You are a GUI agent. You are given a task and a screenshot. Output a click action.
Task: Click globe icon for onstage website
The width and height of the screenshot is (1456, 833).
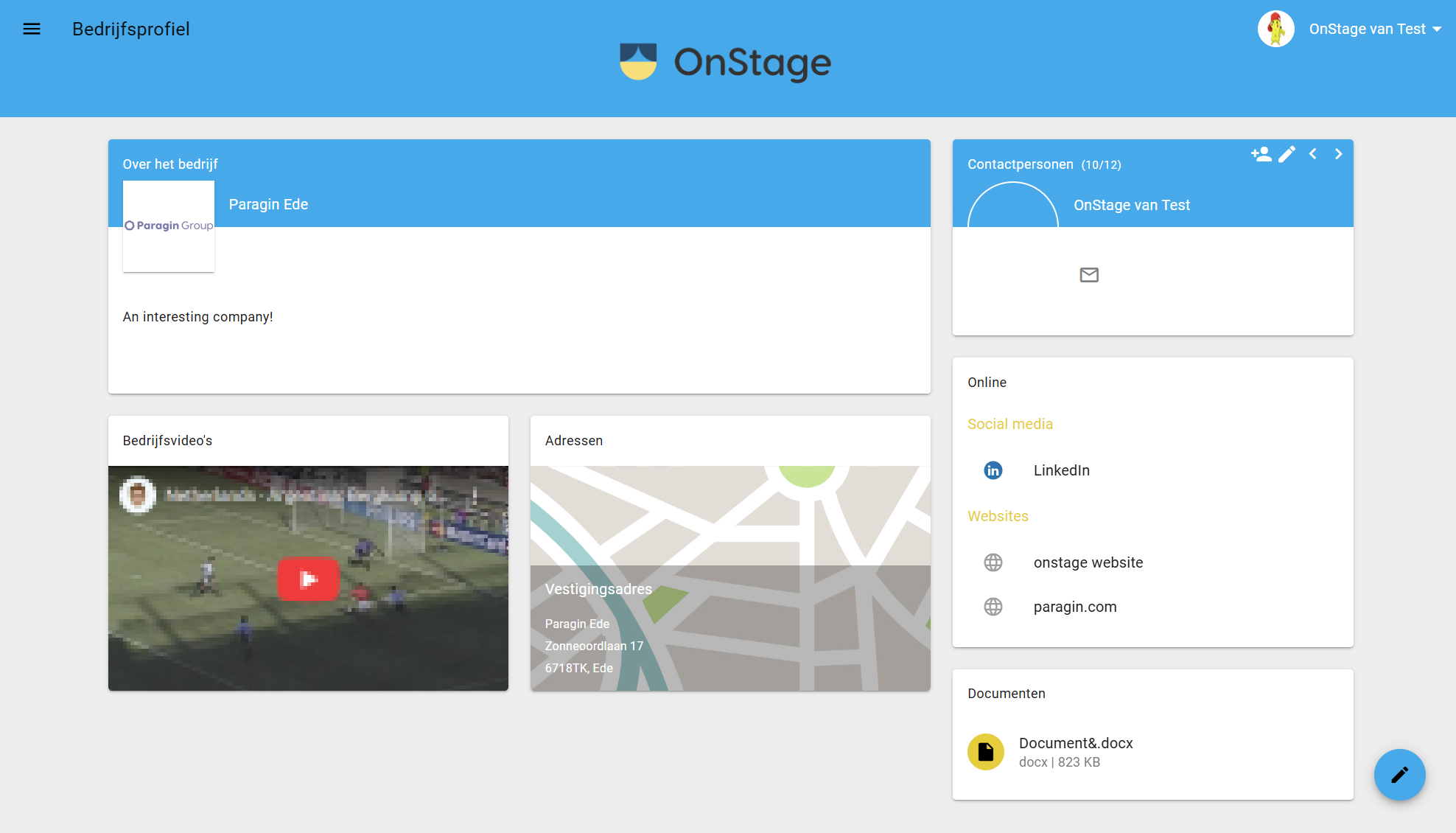point(993,562)
